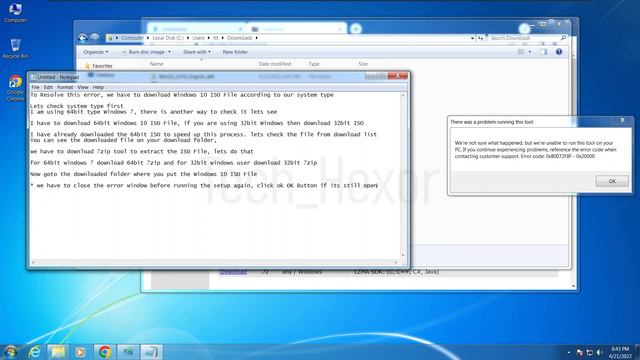Open Windows Media Player from the taskbar
The height and width of the screenshot is (360, 640).
click(x=80, y=352)
